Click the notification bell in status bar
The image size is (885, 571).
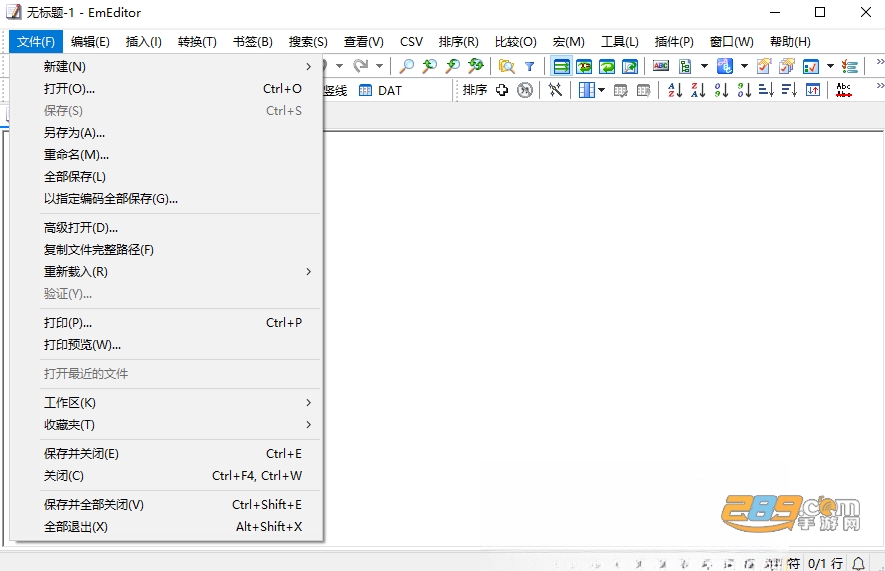click(858, 563)
